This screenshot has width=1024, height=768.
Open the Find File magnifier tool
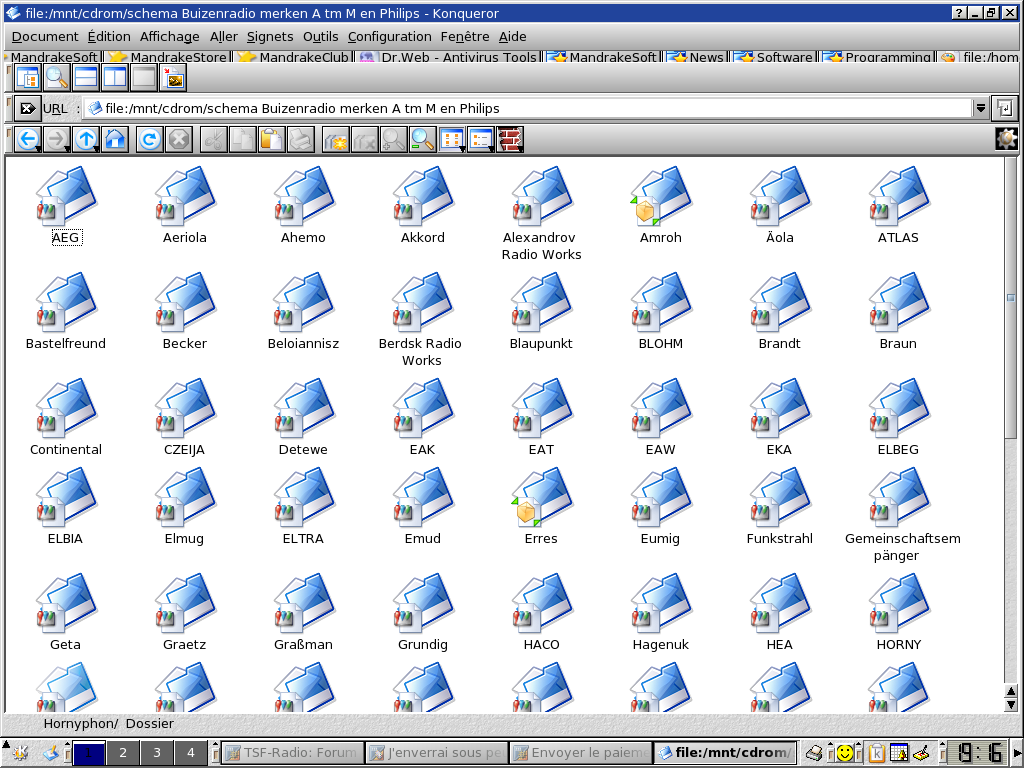[x=57, y=78]
